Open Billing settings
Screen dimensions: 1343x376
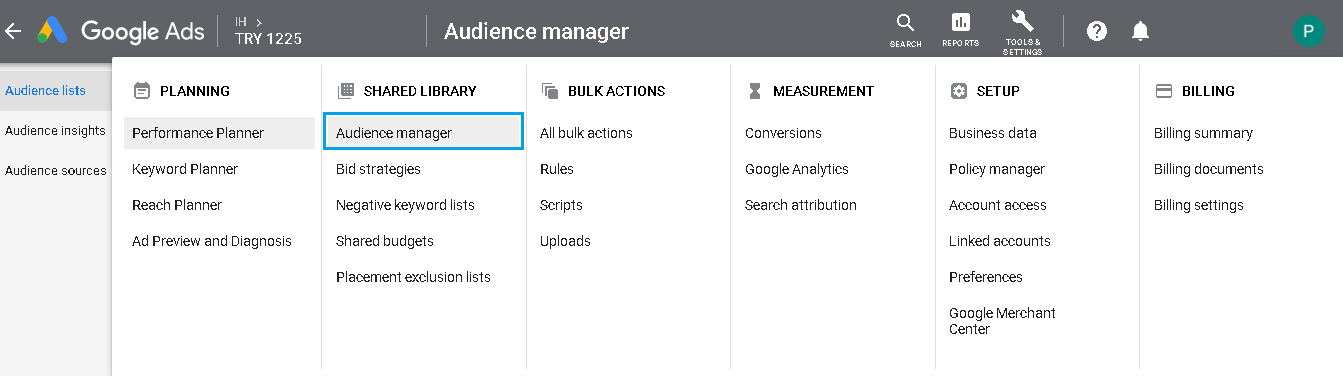1199,205
